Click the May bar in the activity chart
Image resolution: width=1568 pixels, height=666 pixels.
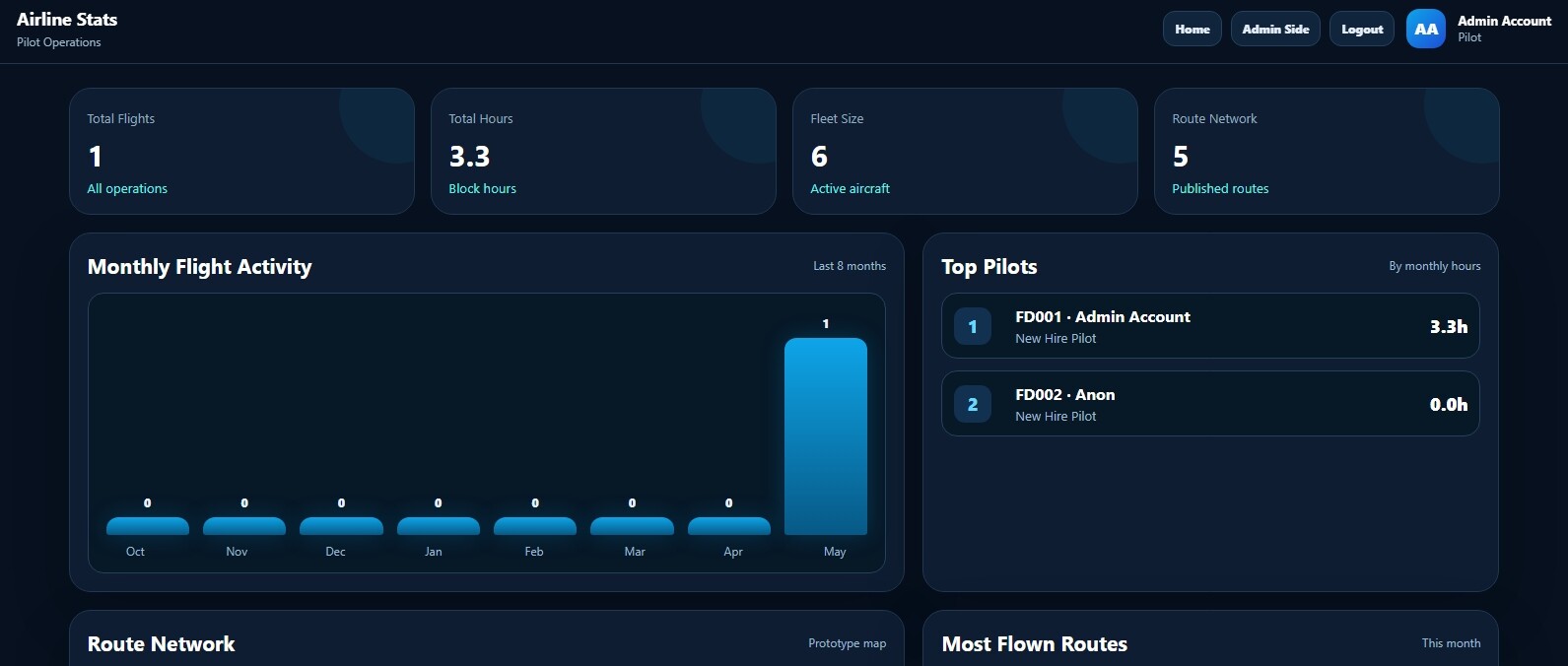(826, 436)
